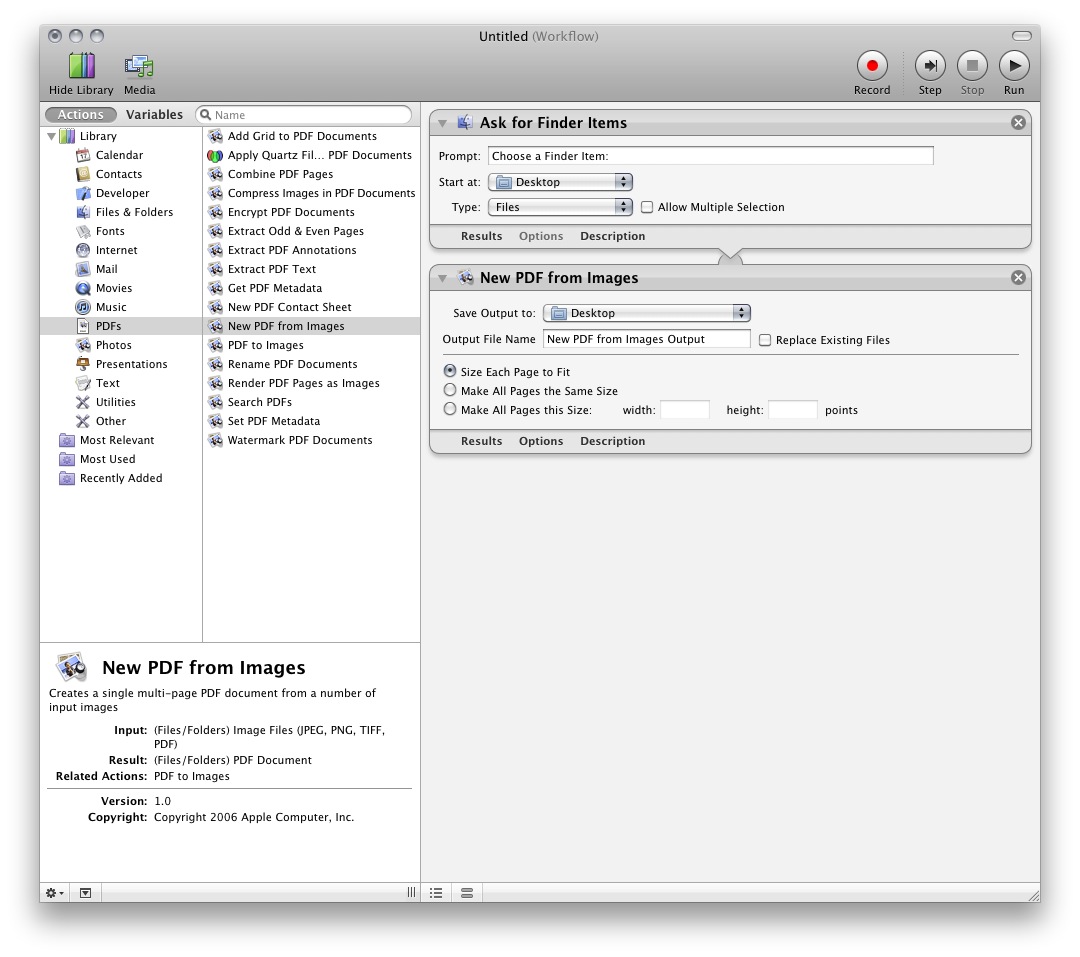Enable Replace Existing Files checkbox
The image size is (1080, 957).
pos(765,340)
